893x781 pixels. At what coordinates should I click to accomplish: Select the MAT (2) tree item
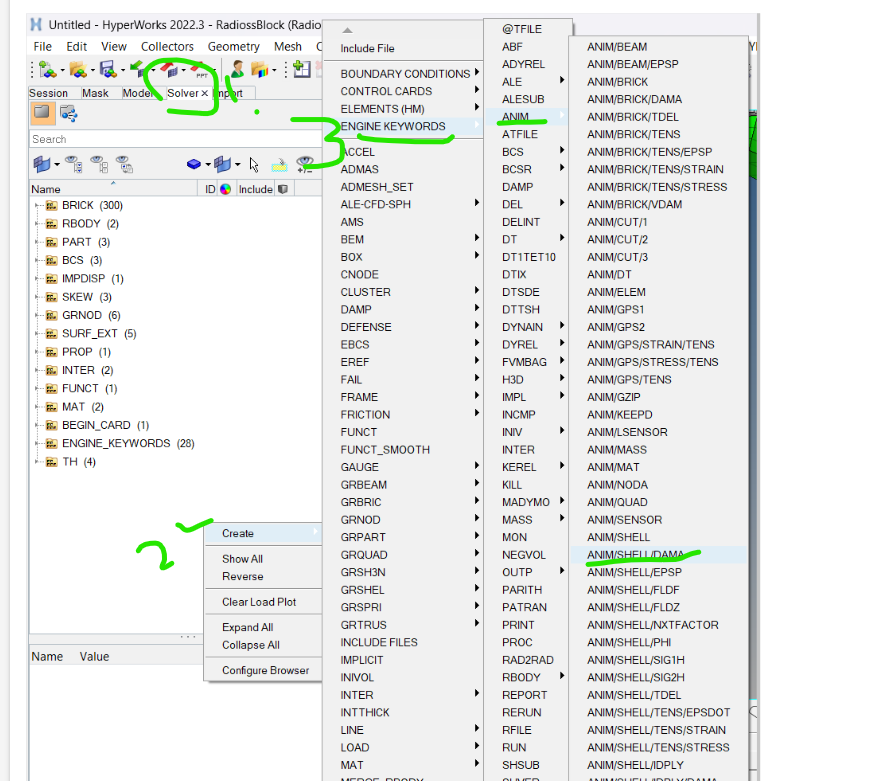tap(83, 407)
